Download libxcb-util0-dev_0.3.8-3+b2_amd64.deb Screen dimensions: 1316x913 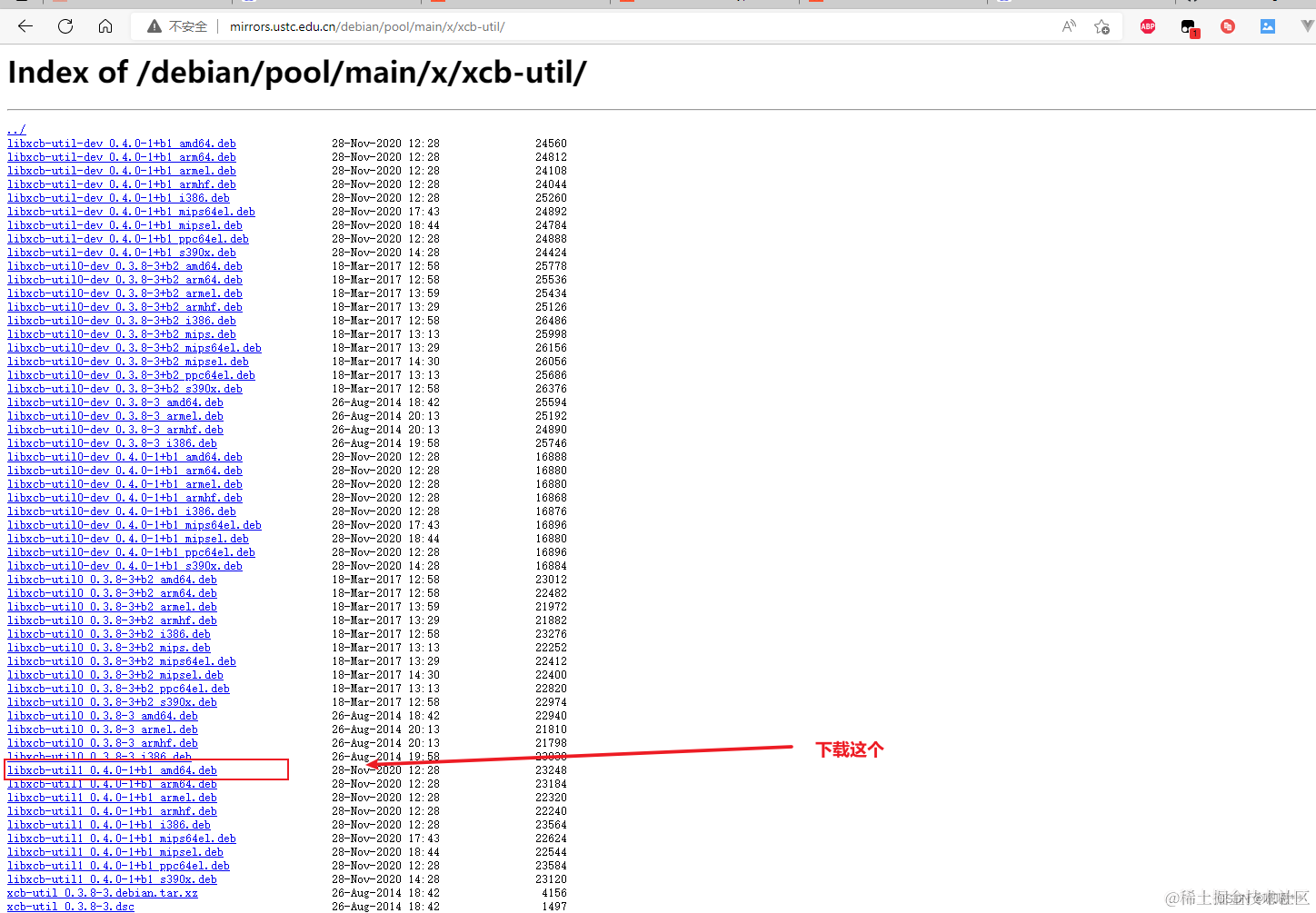click(125, 266)
